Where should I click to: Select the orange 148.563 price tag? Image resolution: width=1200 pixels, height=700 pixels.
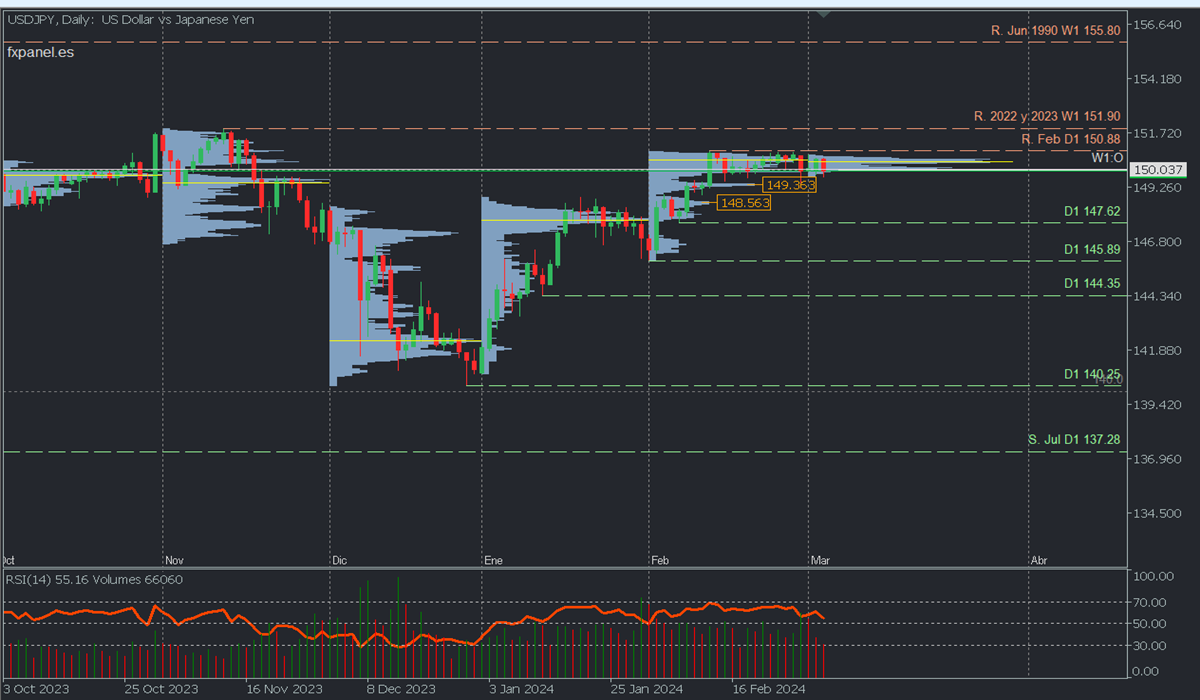745,203
